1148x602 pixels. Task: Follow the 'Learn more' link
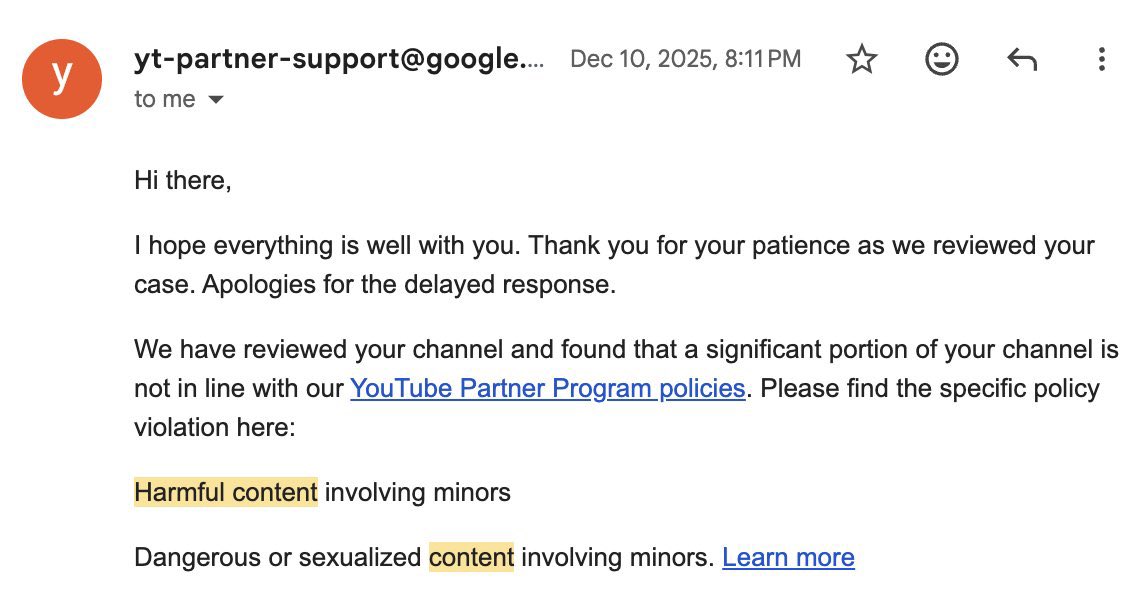tap(788, 557)
